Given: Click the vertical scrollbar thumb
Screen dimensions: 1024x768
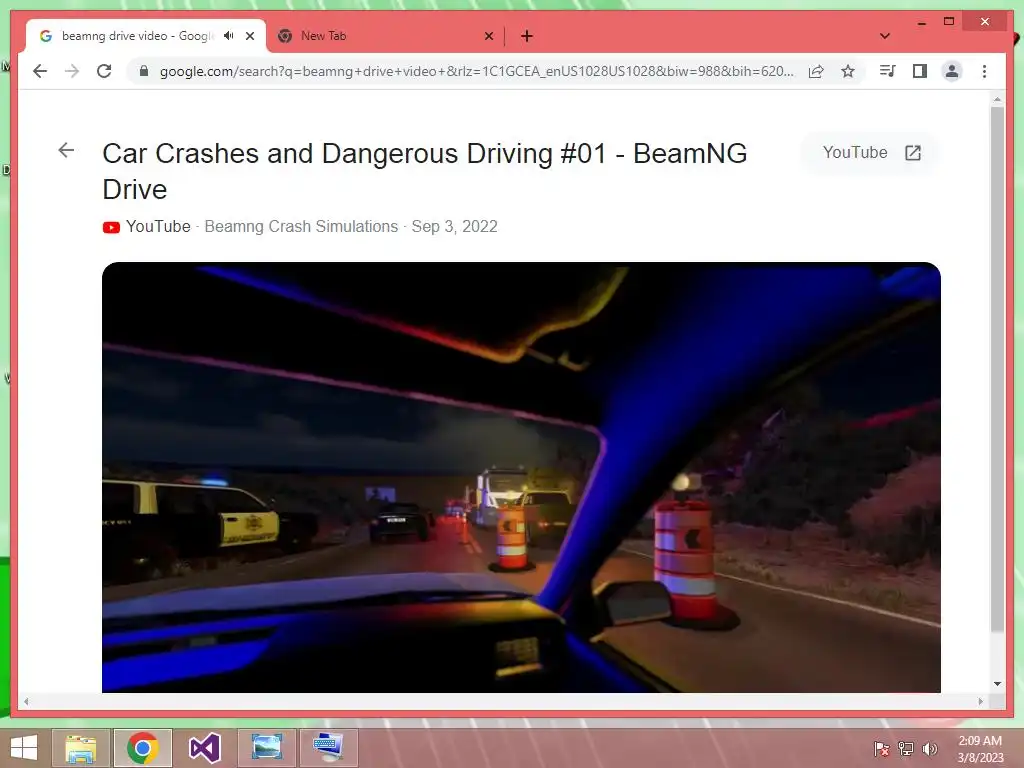Looking at the screenshot, I should click(997, 369).
